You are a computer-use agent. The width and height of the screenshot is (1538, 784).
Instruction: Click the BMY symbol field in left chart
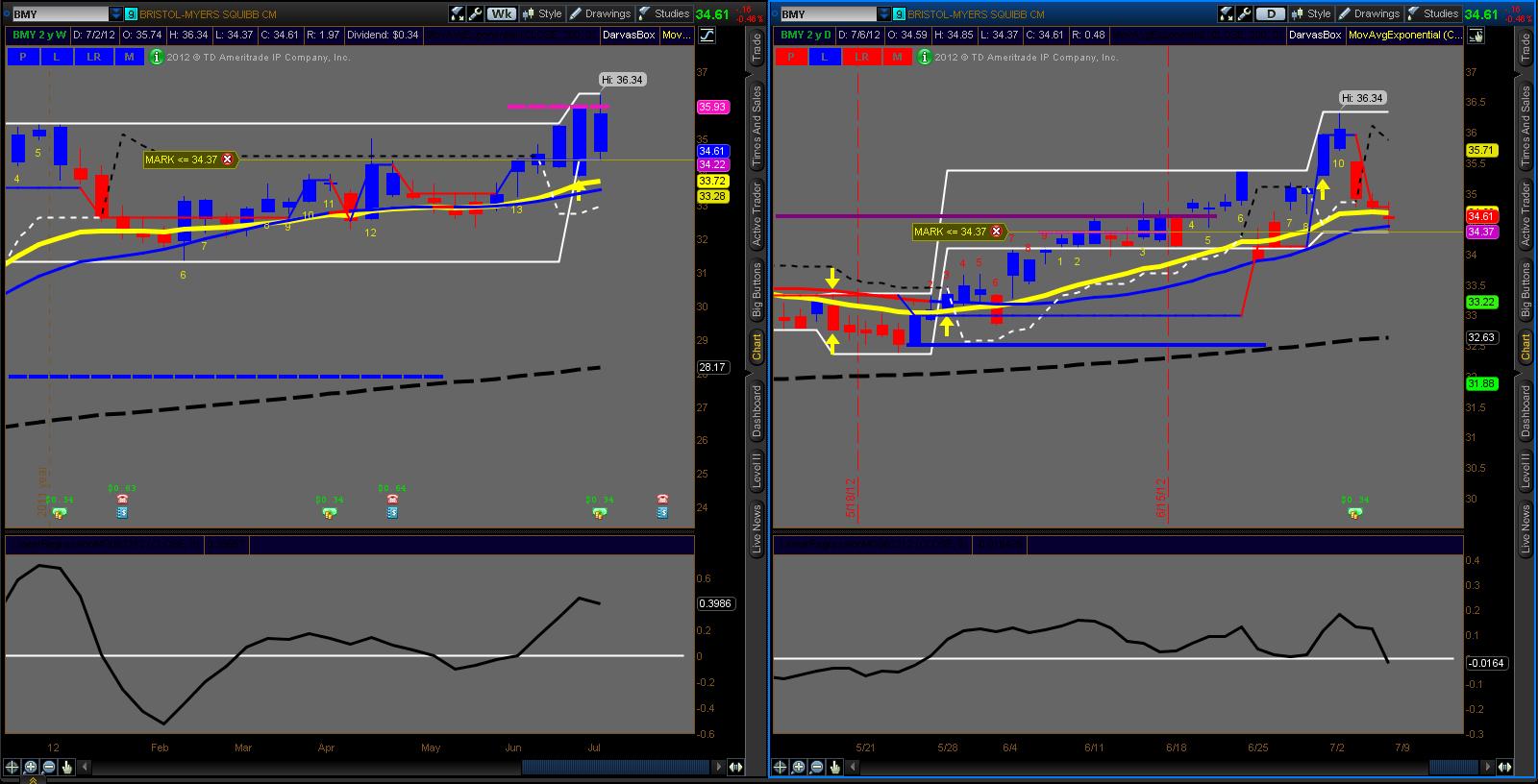coord(61,14)
